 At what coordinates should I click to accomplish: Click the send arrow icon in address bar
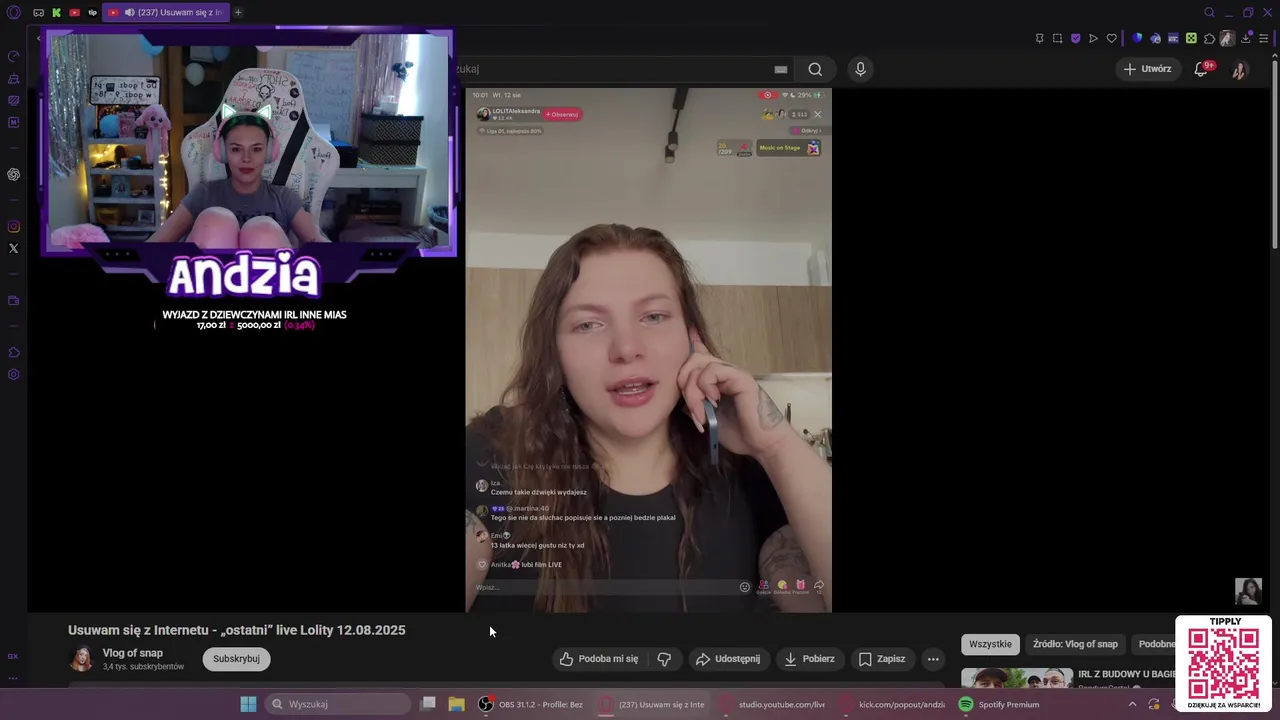[x=1093, y=39]
